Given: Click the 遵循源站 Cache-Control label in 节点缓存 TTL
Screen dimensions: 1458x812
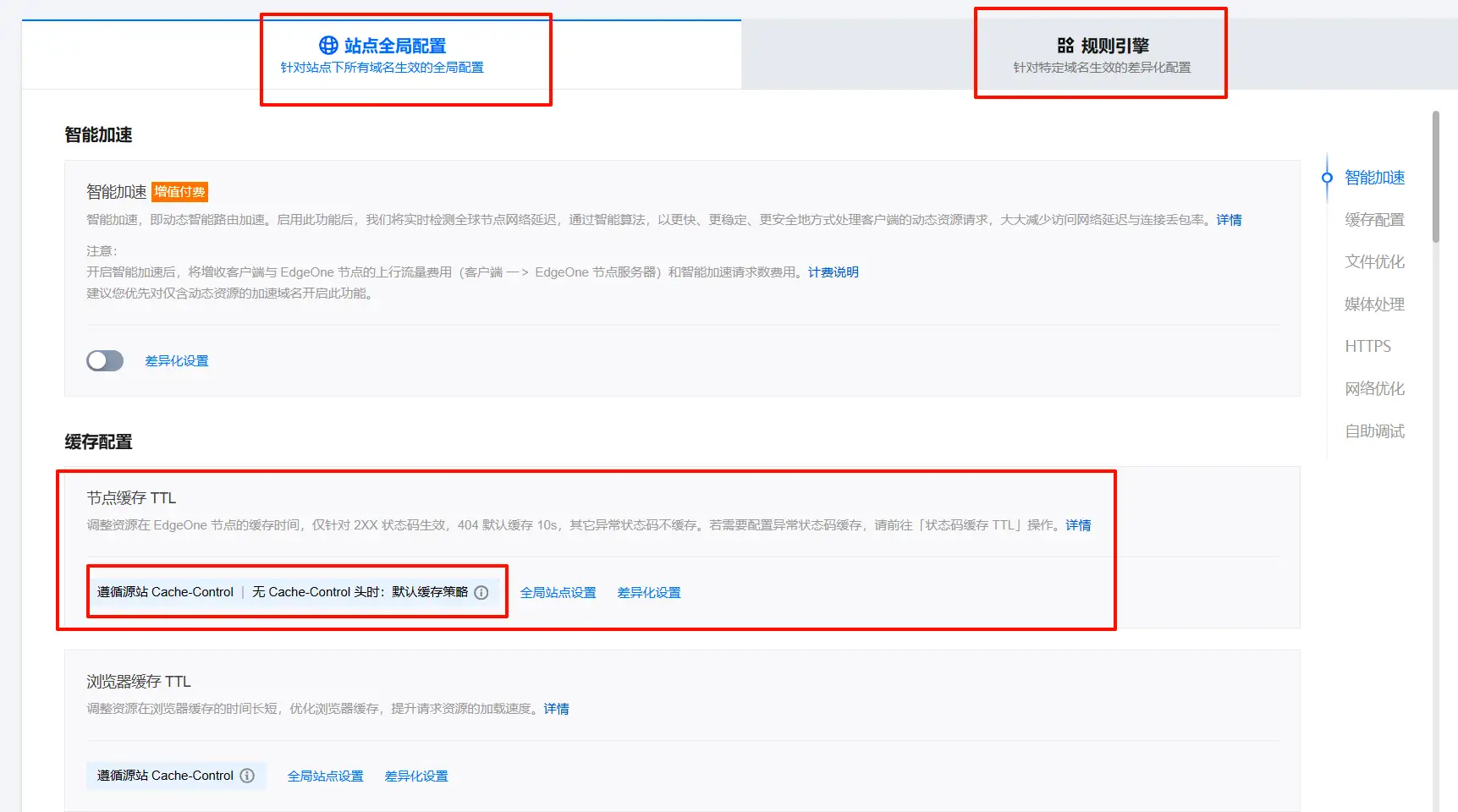Looking at the screenshot, I should pos(165,592).
